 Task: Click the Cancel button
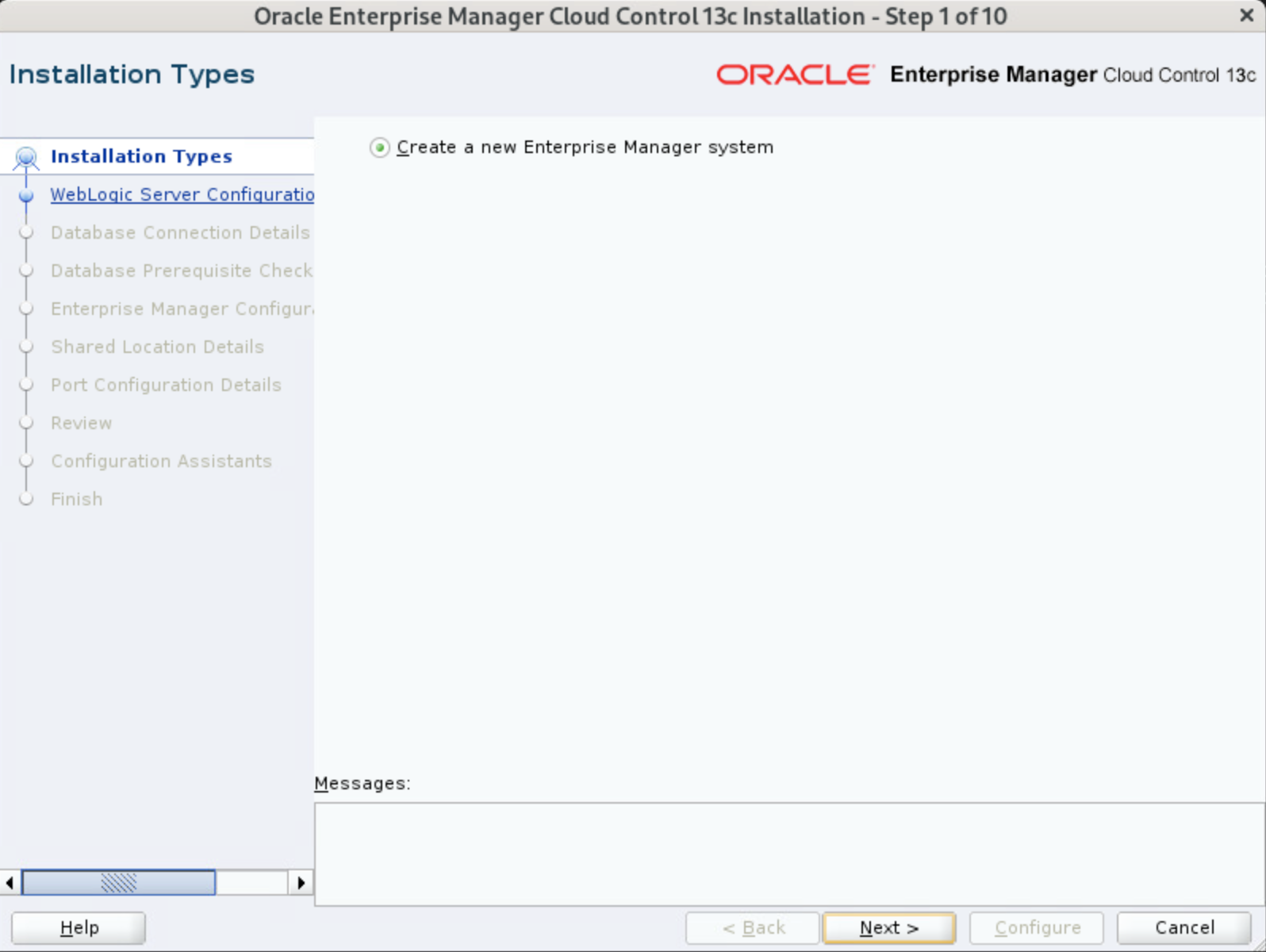(x=1184, y=927)
